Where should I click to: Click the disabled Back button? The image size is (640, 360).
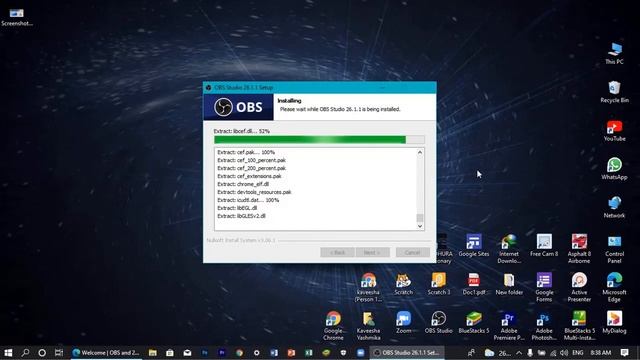(337, 252)
